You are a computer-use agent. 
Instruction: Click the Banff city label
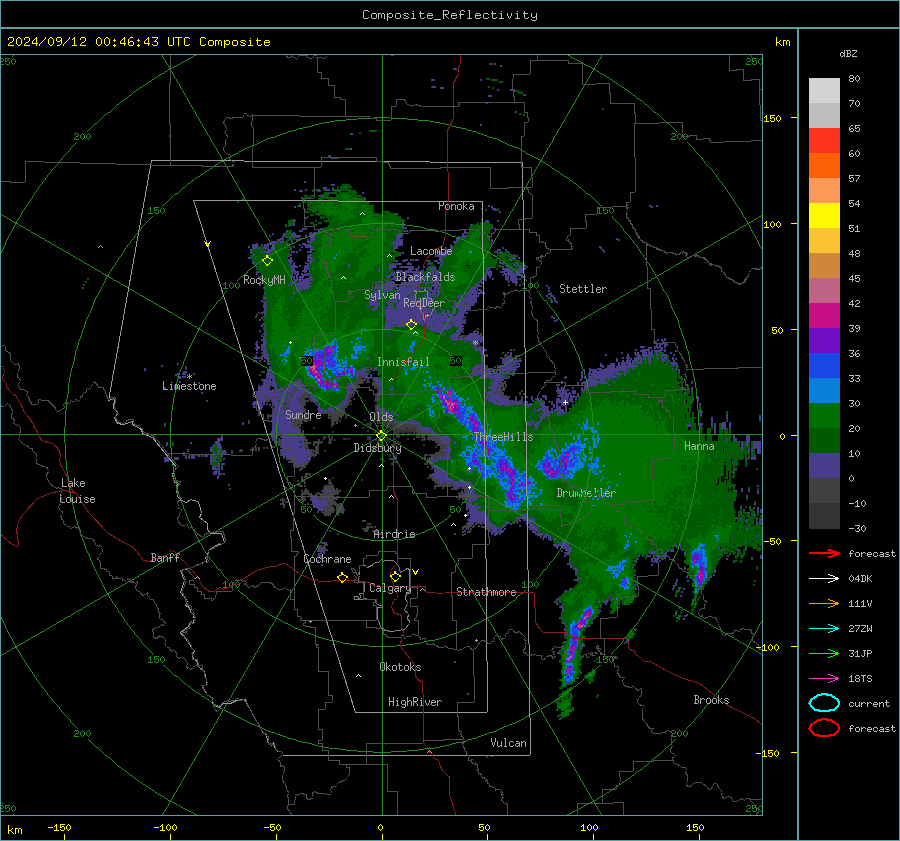click(165, 557)
